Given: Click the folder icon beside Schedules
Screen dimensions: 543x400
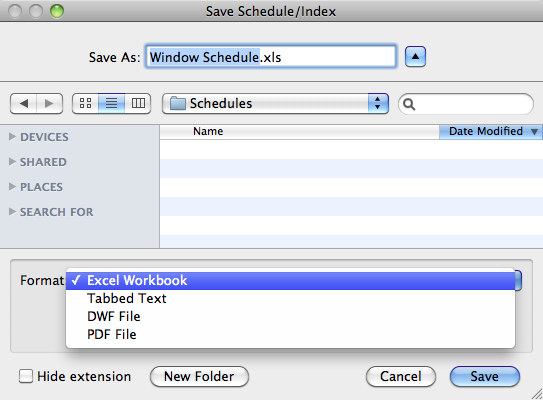Looking at the screenshot, I should (x=178, y=103).
